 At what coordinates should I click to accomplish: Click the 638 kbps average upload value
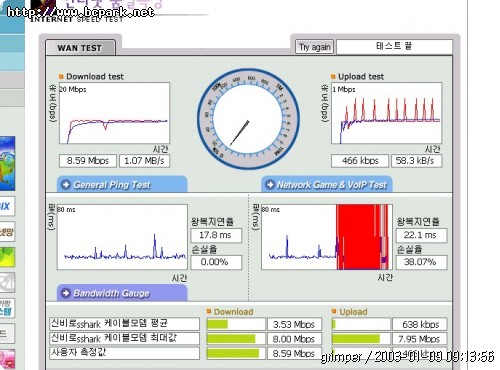(x=420, y=324)
